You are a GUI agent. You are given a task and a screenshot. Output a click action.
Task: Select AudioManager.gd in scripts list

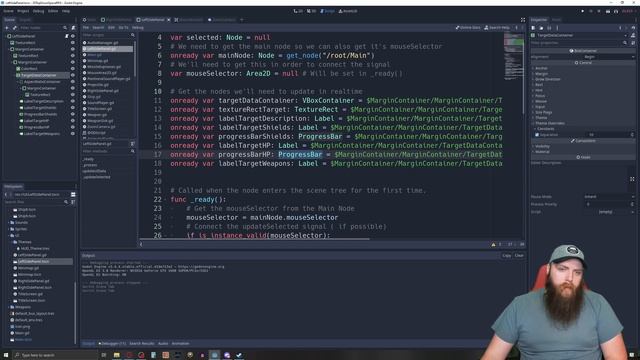click(x=107, y=42)
